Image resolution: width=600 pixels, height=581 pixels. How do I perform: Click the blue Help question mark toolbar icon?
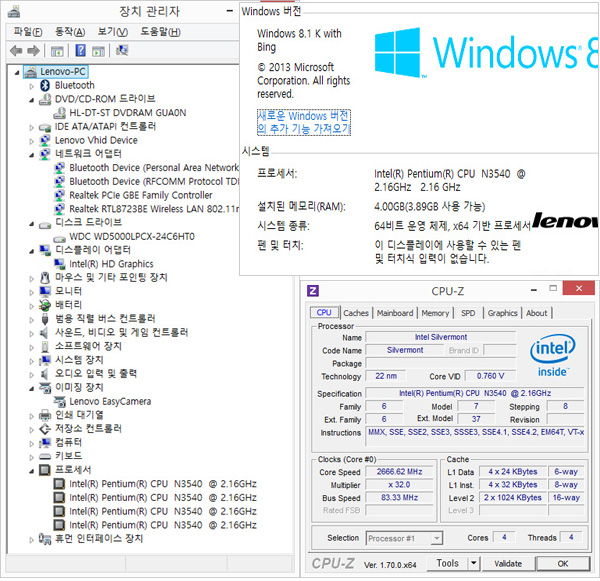(80, 50)
